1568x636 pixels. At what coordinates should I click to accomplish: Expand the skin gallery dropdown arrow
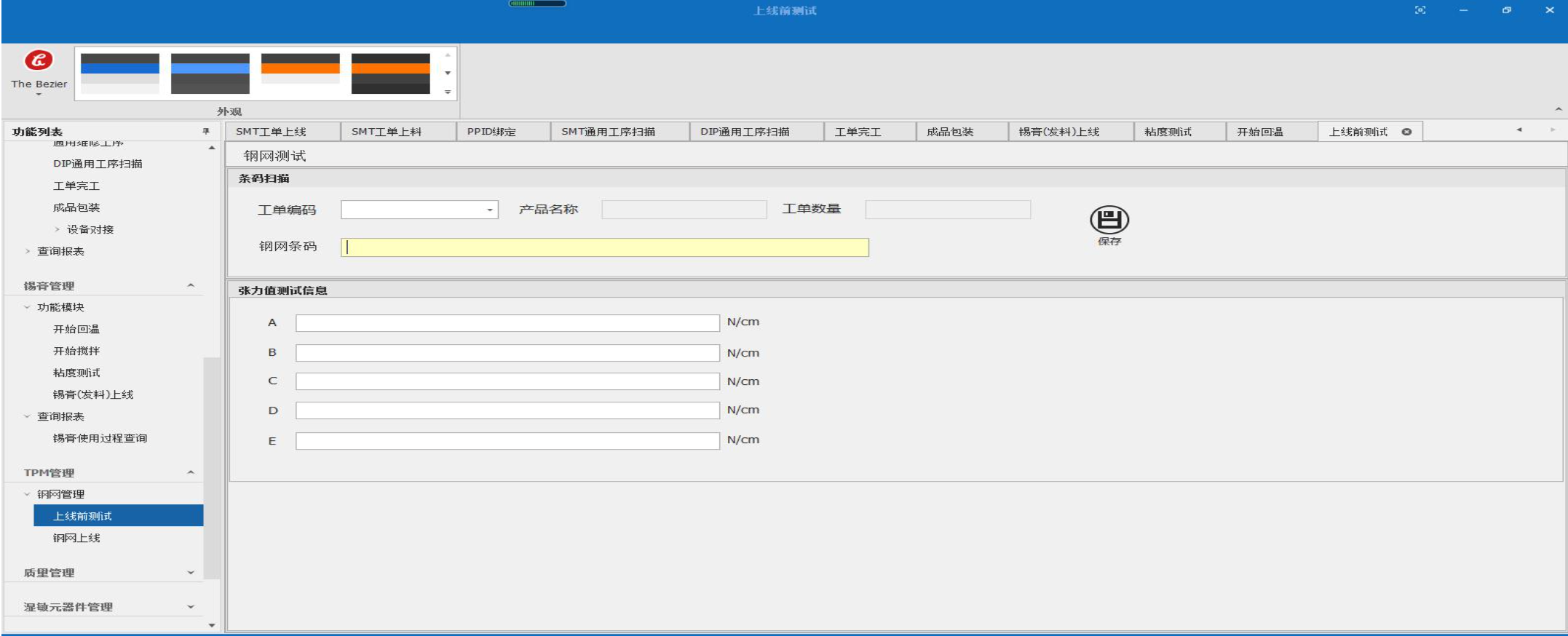pos(448,92)
